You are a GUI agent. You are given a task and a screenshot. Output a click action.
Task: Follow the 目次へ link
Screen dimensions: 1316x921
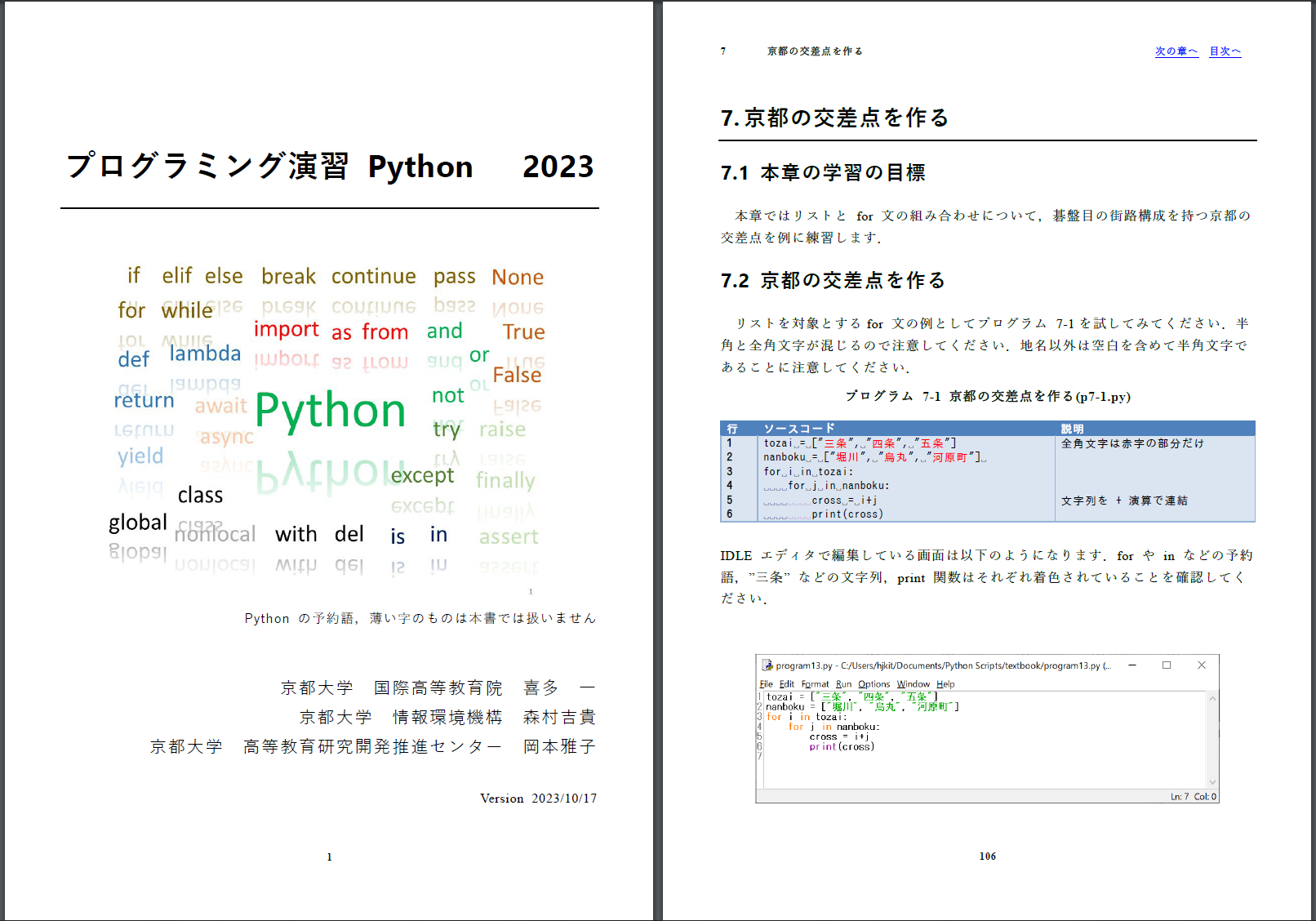(1224, 51)
